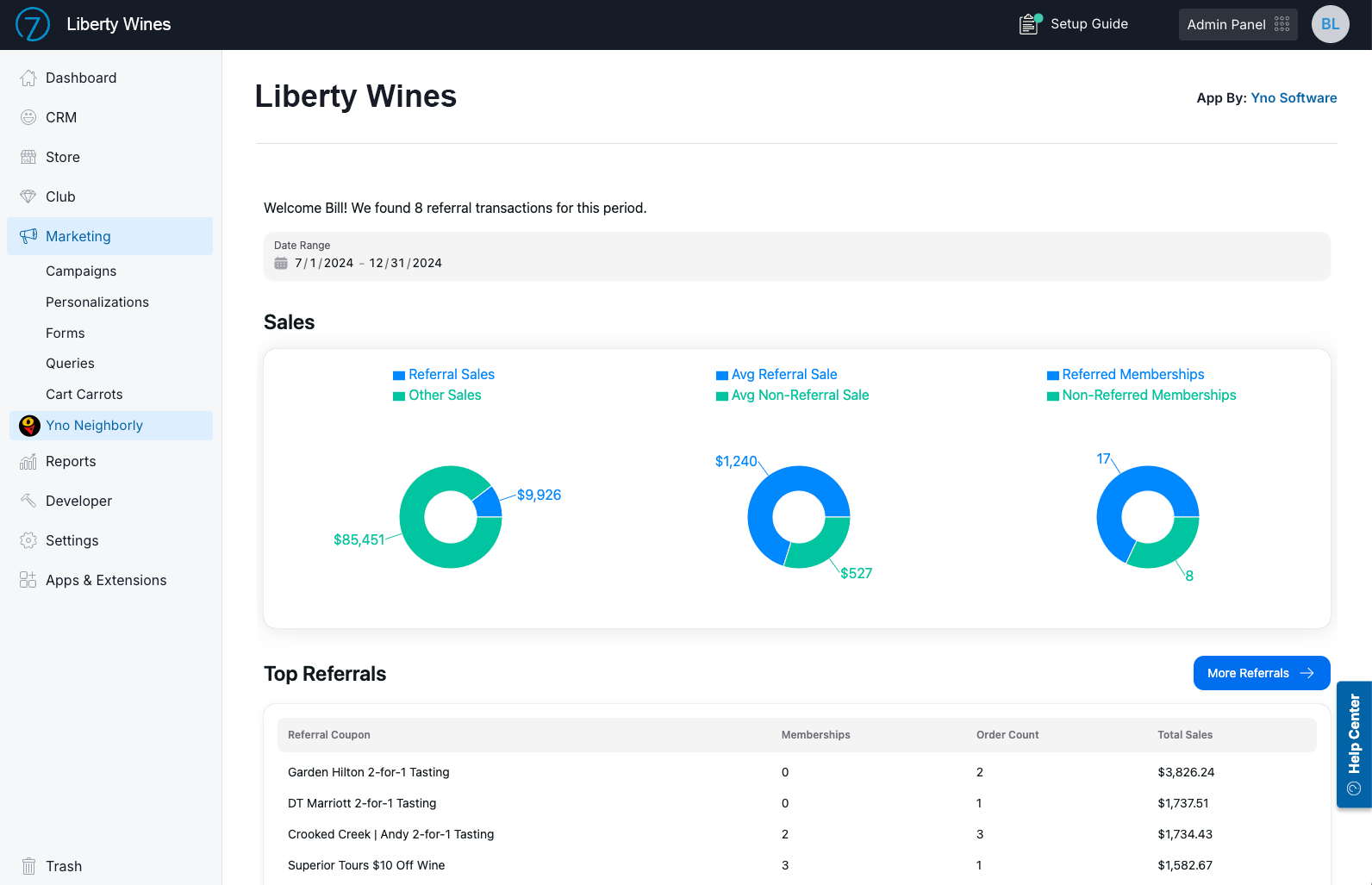Viewport: 1372px width, 885px height.
Task: Click the 8 non-referred memberships label
Action: [1189, 576]
